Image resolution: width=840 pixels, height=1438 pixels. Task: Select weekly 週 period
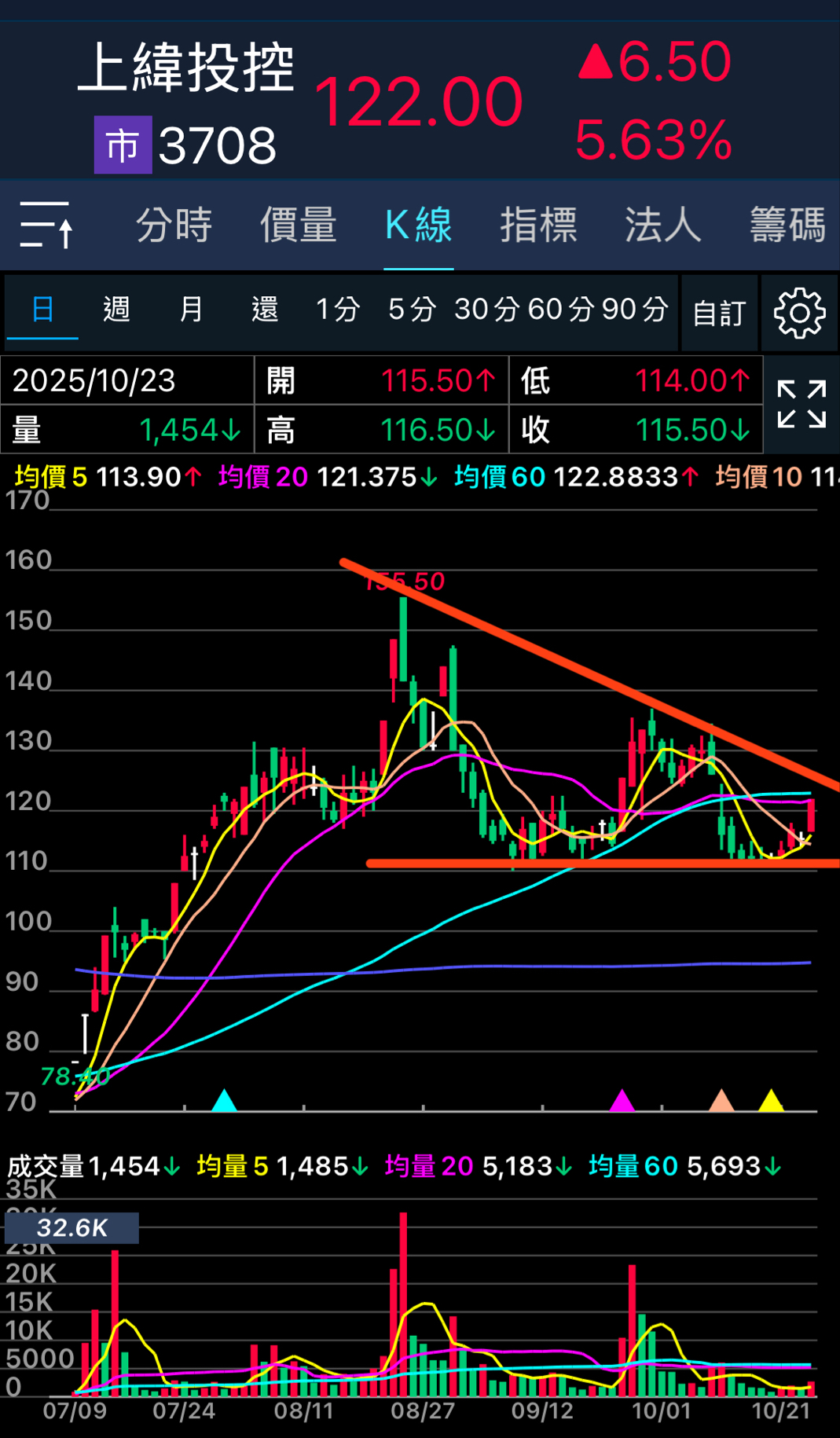click(116, 310)
